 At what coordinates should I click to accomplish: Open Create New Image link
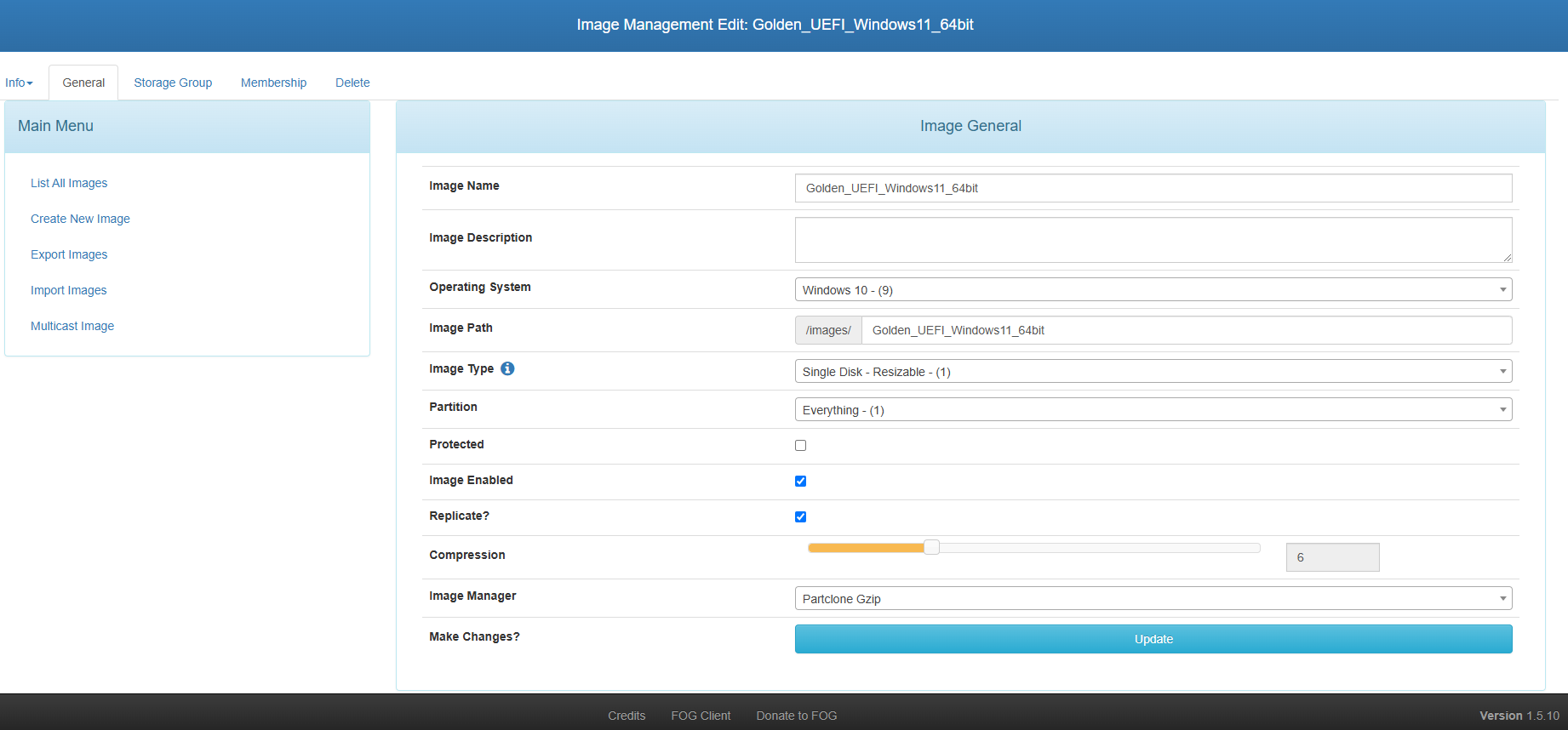[80, 219]
